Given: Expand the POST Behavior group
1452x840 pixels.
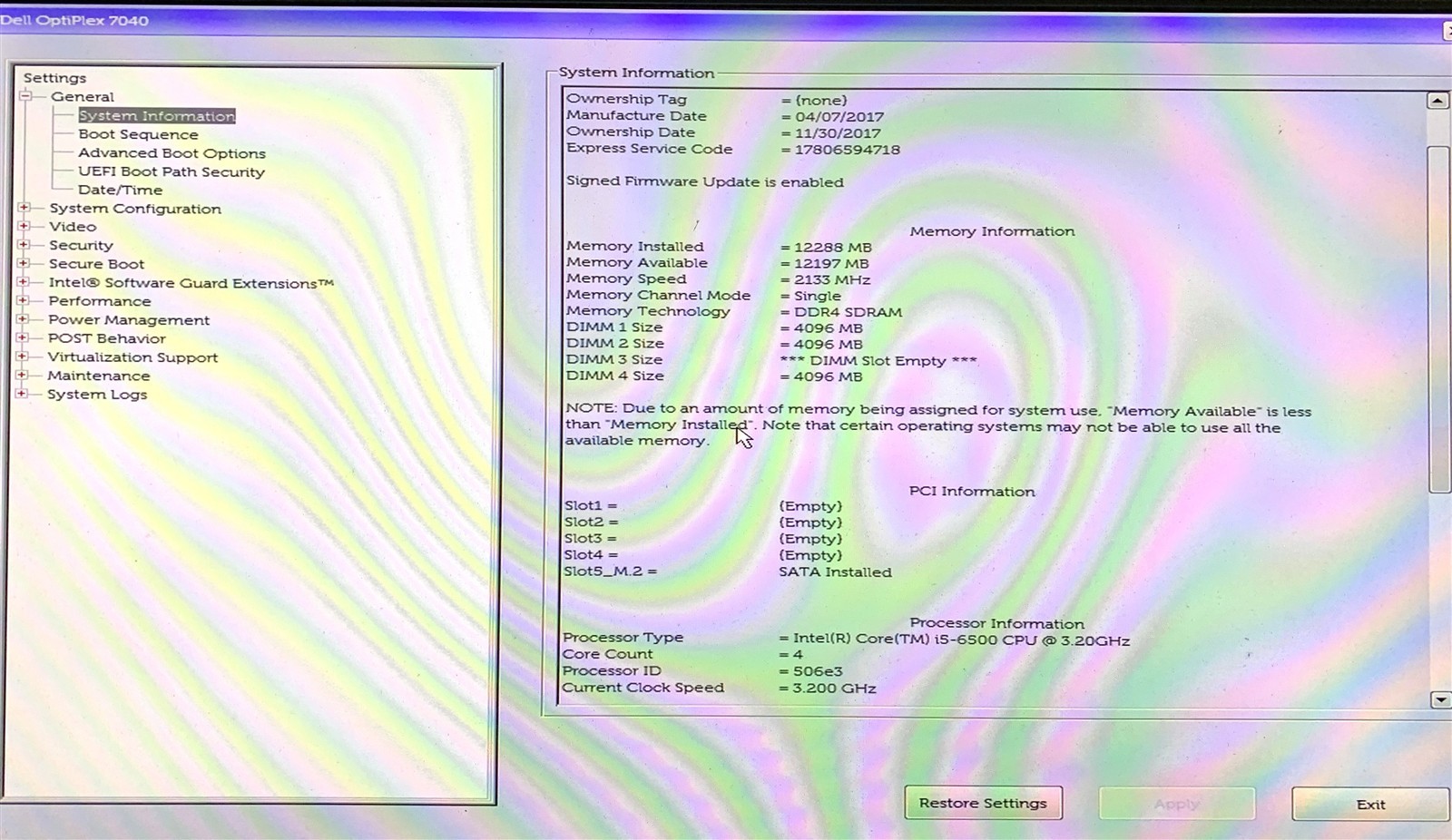Looking at the screenshot, I should [x=25, y=338].
